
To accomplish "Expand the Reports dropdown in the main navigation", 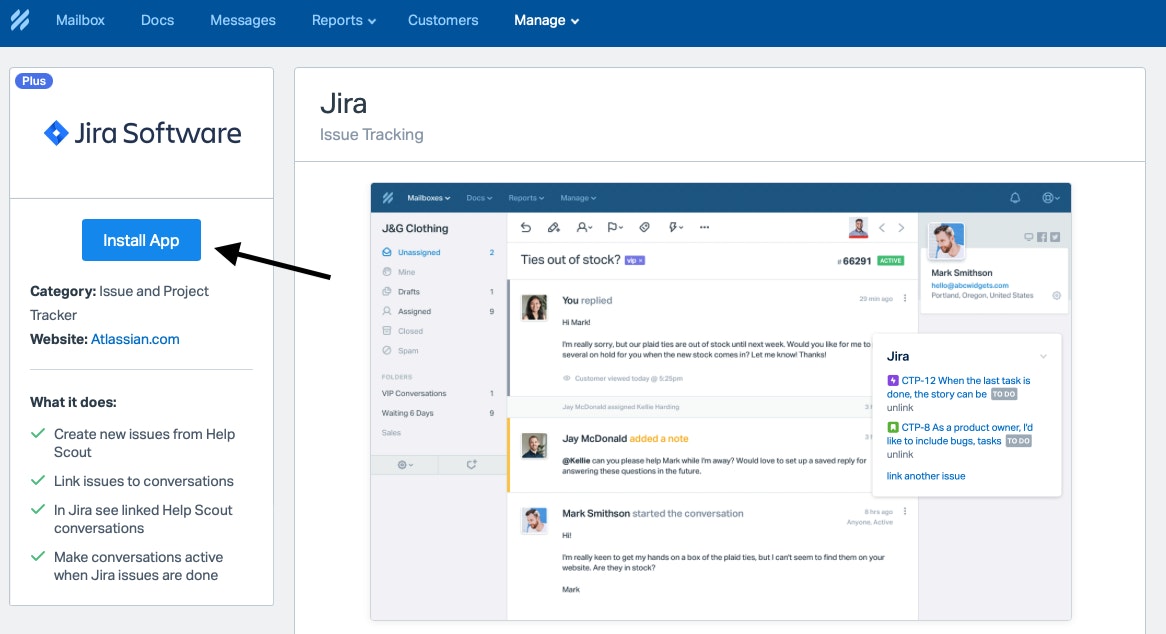I will pos(344,20).
